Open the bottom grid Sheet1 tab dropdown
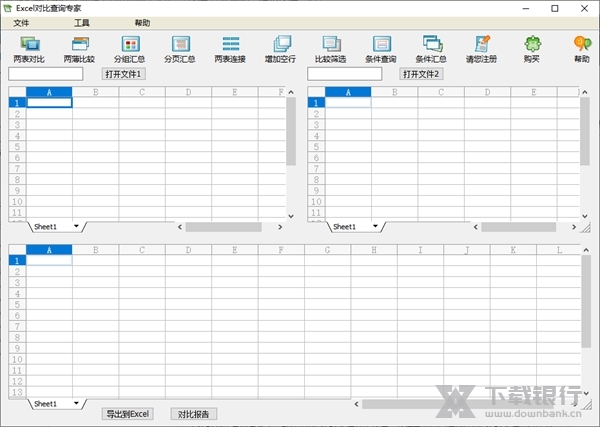Image resolution: width=600 pixels, height=427 pixels. pos(76,404)
